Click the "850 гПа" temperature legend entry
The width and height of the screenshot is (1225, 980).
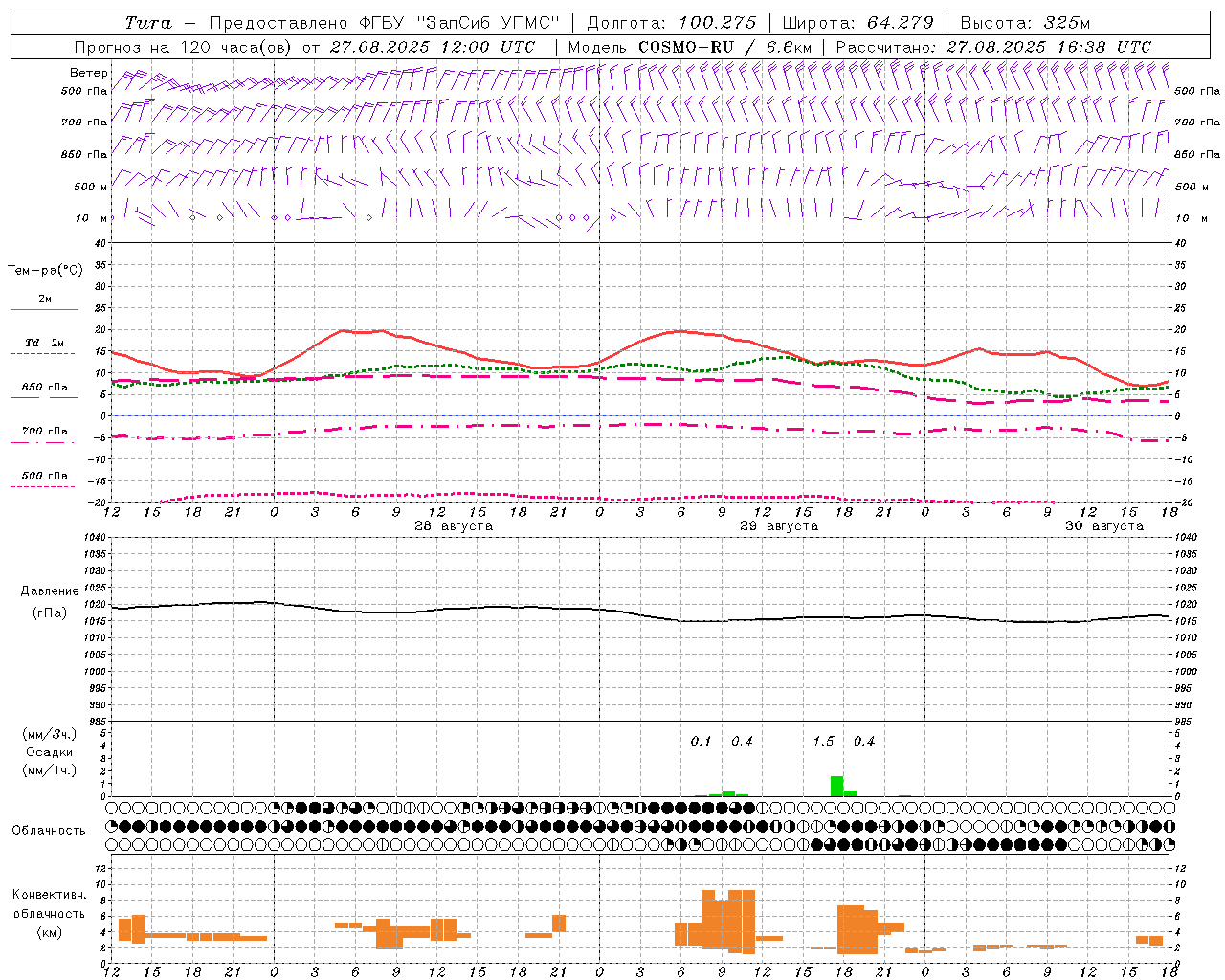tap(45, 388)
